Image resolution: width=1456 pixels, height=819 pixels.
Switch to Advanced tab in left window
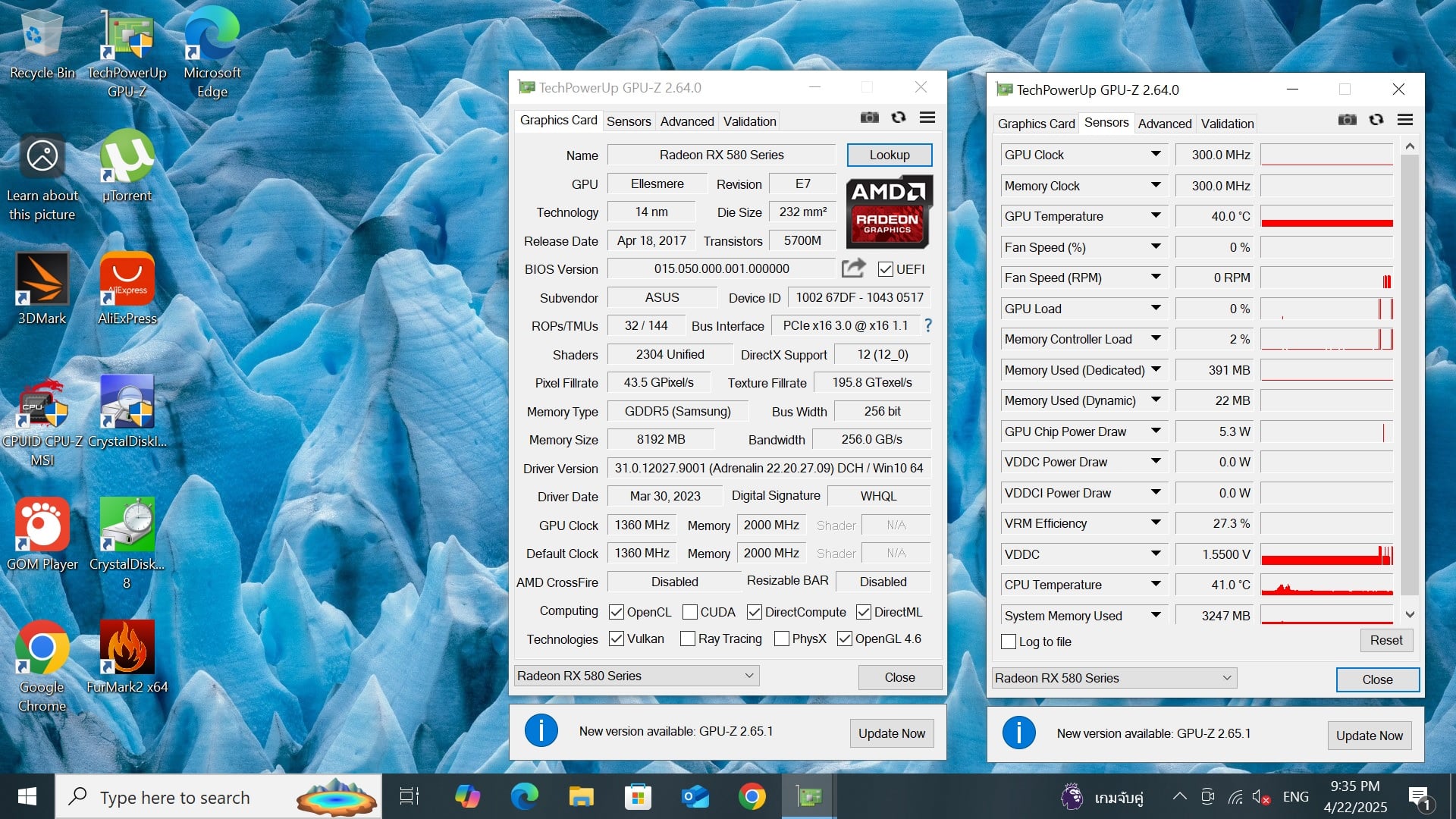click(x=687, y=121)
